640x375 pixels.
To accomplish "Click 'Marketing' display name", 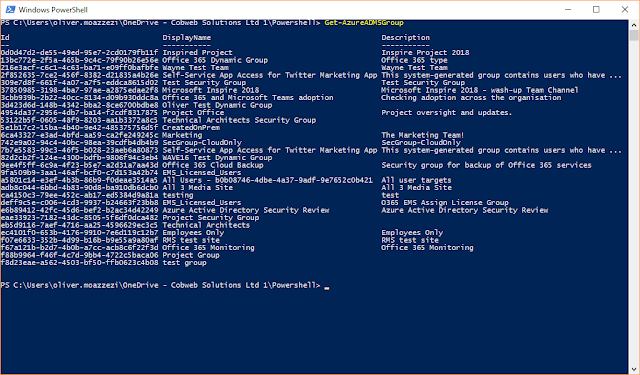I will pyautogui.click(x=182, y=135).
